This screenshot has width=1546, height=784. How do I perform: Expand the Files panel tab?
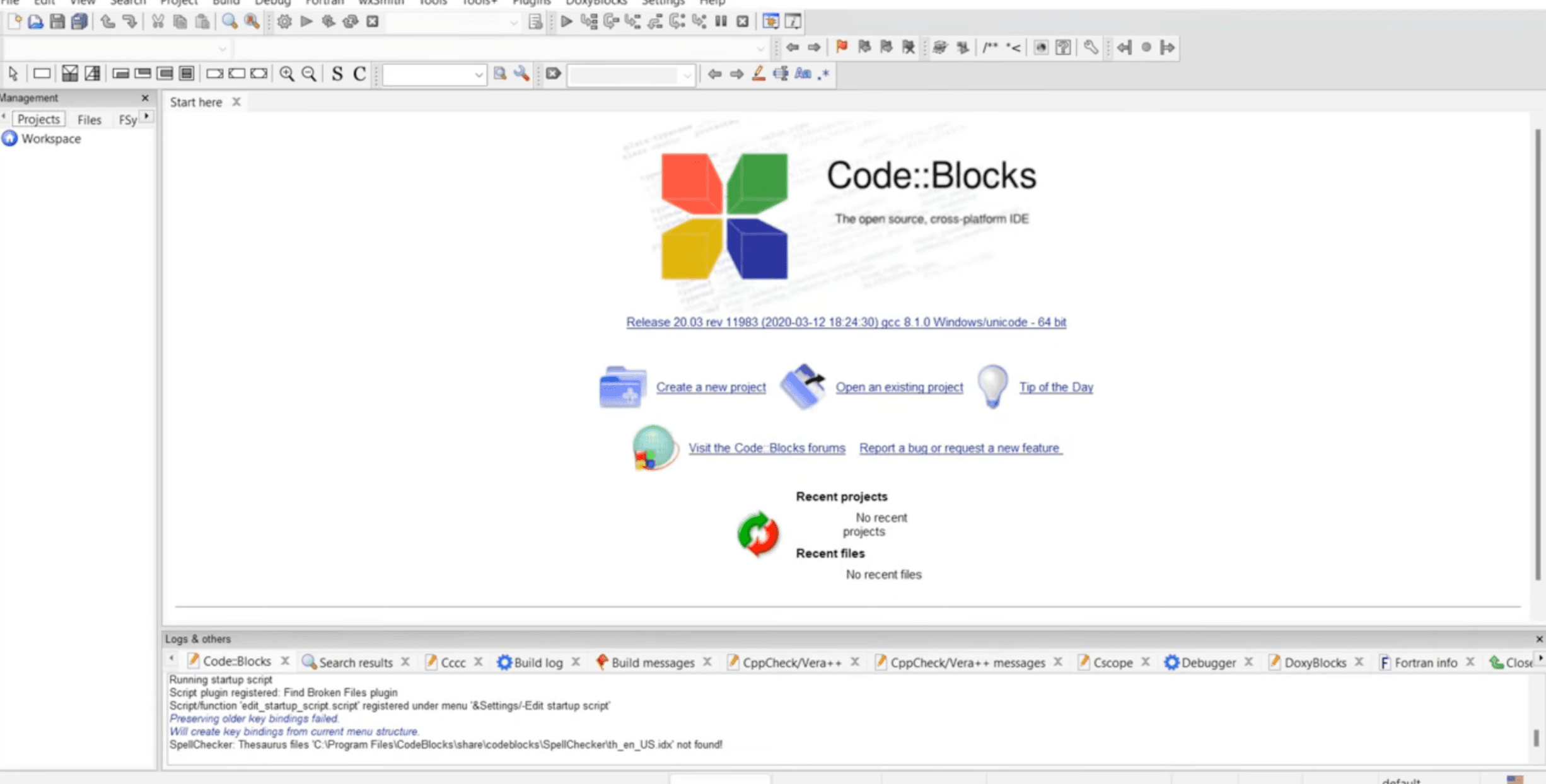[x=89, y=119]
